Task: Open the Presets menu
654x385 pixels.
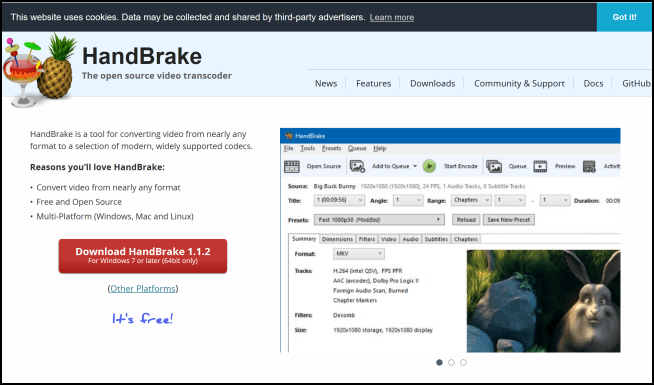Action: point(332,148)
